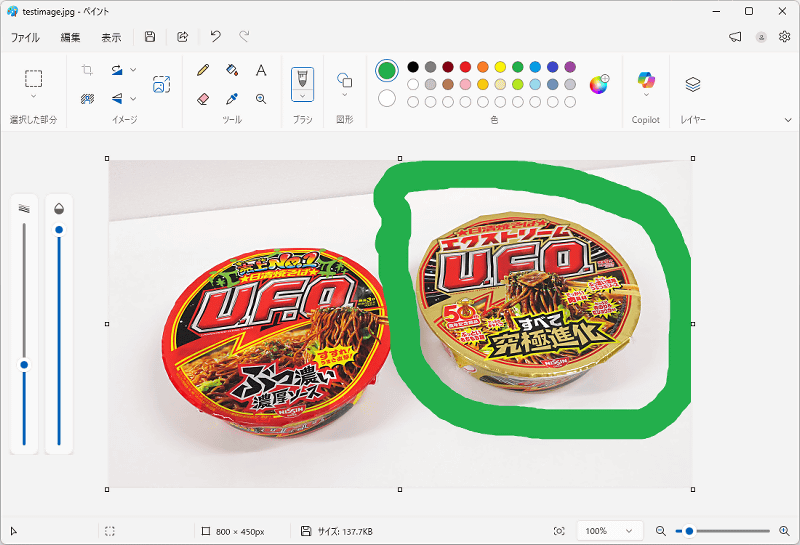The image size is (800, 545).
Task: Click the Shapes tool icon
Action: pos(344,80)
